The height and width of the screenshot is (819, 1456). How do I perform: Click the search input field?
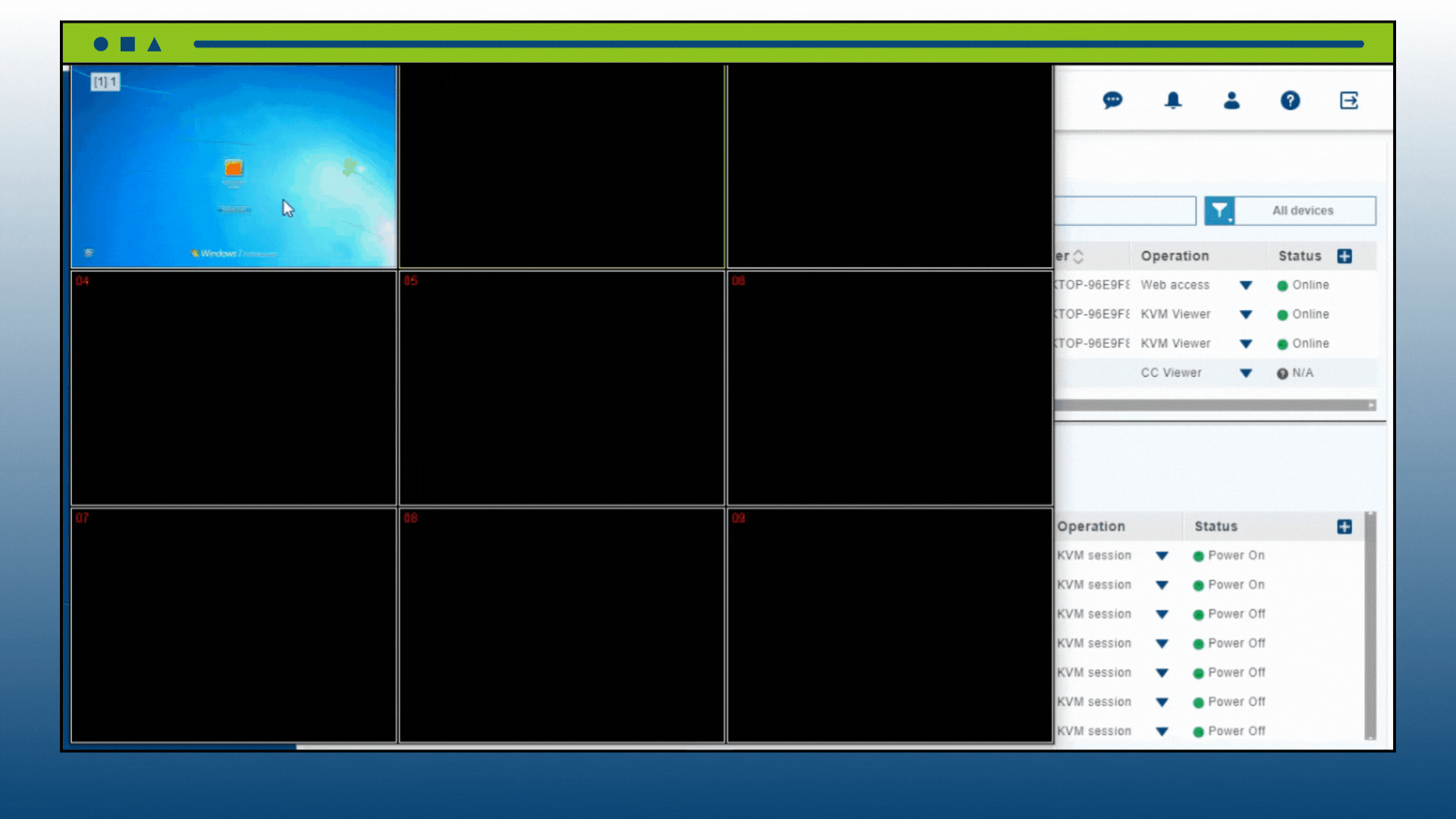point(1125,211)
